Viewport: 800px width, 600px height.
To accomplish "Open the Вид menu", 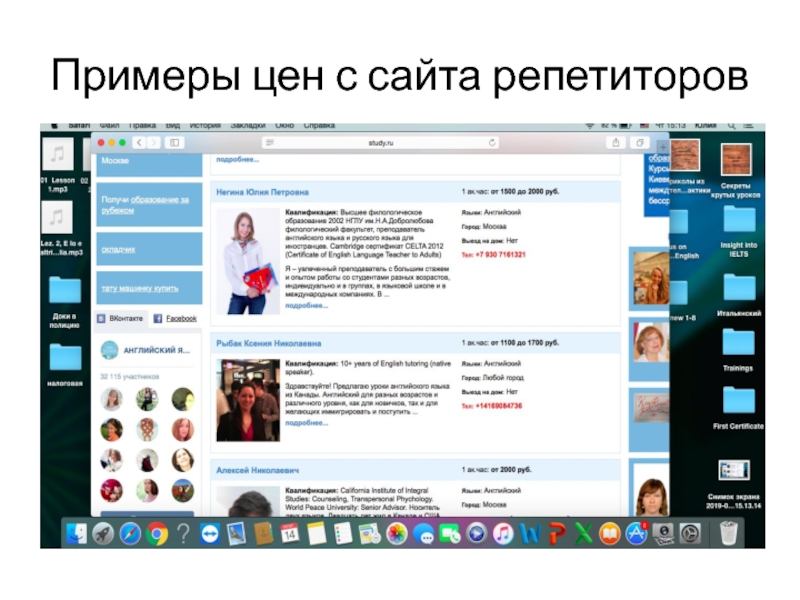I will point(173,126).
